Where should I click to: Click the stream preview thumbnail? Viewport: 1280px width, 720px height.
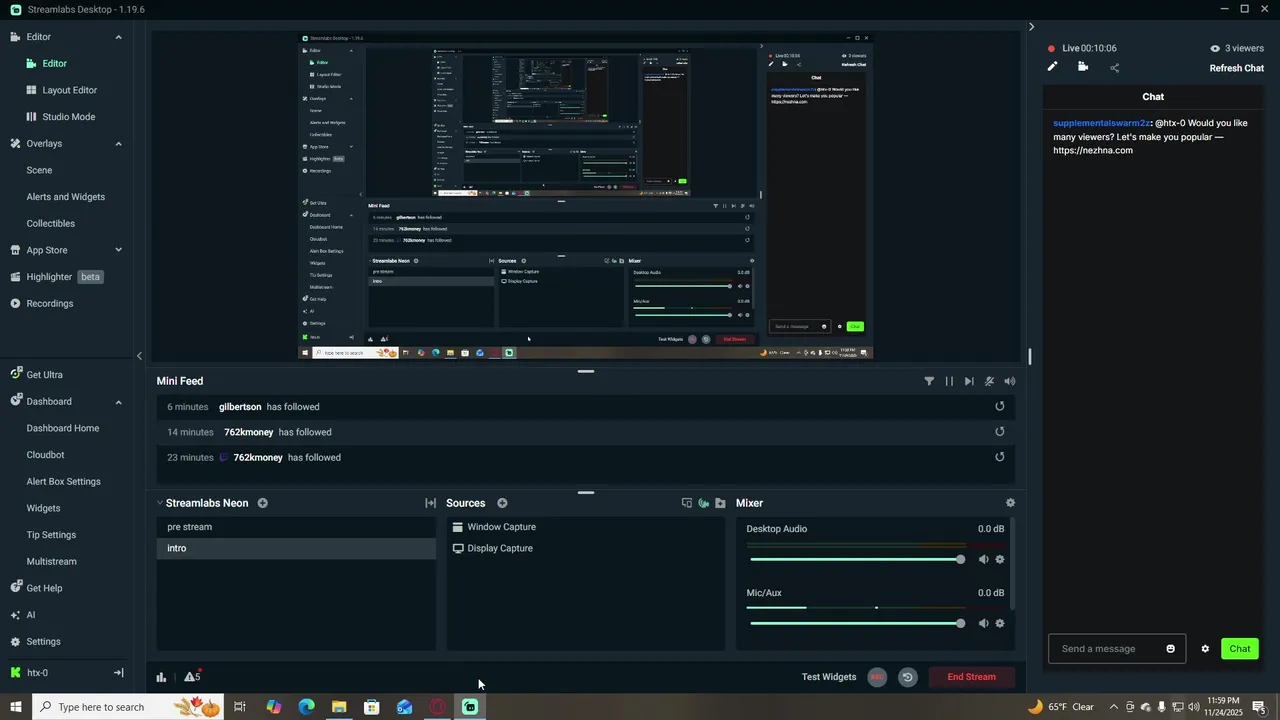586,195
